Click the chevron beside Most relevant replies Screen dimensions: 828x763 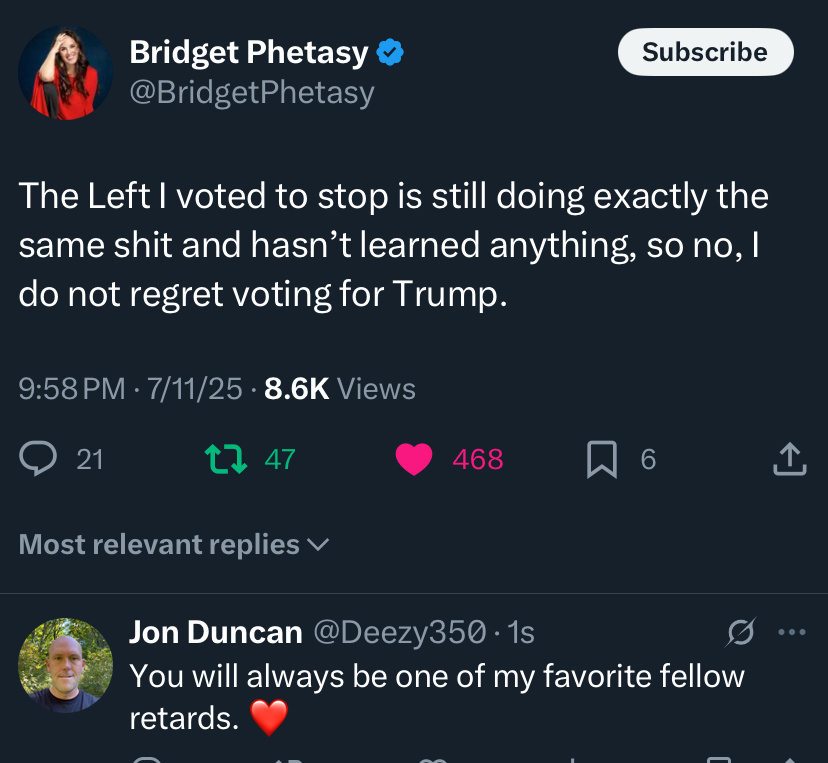tap(318, 545)
